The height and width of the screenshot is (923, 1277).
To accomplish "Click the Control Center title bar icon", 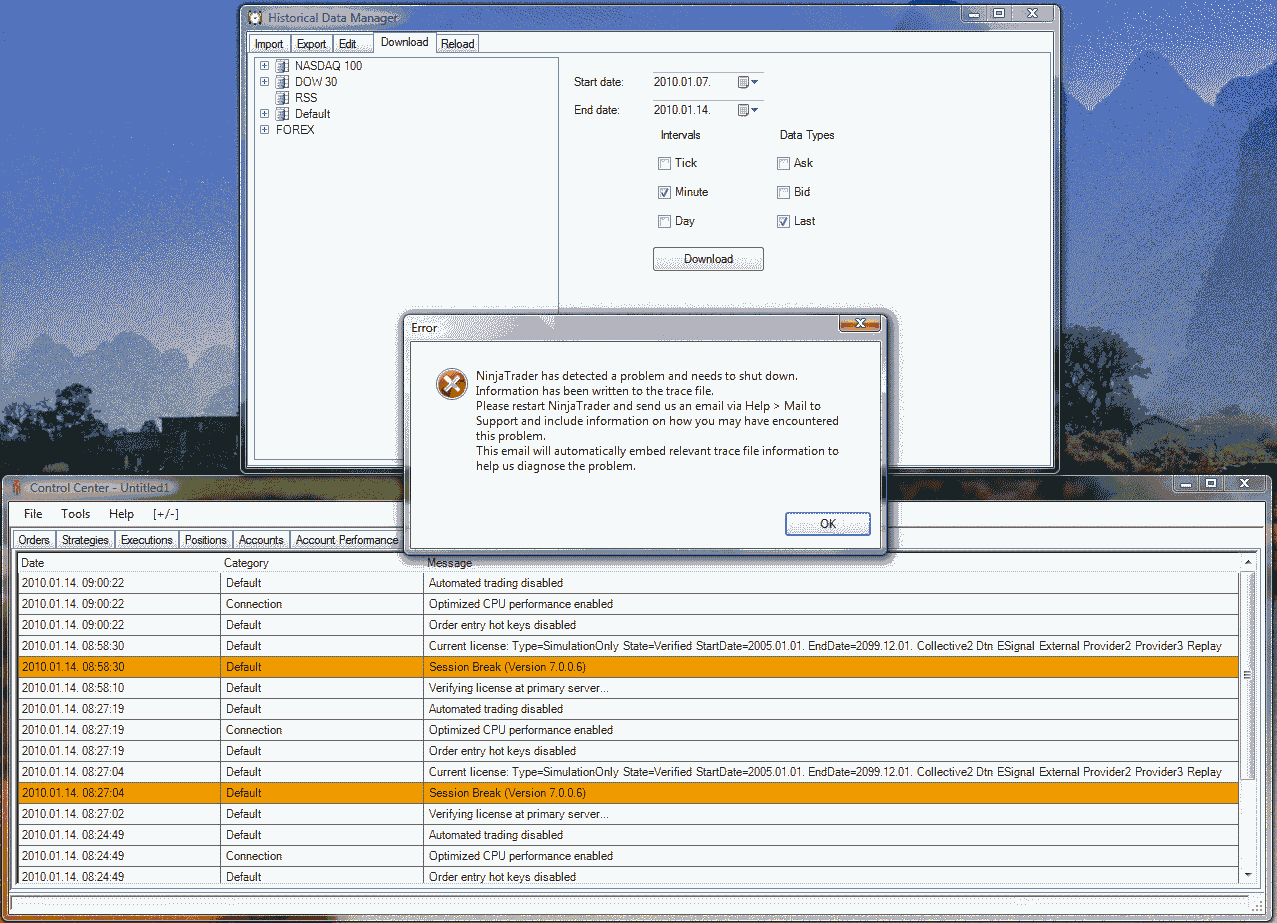I will 15,487.
